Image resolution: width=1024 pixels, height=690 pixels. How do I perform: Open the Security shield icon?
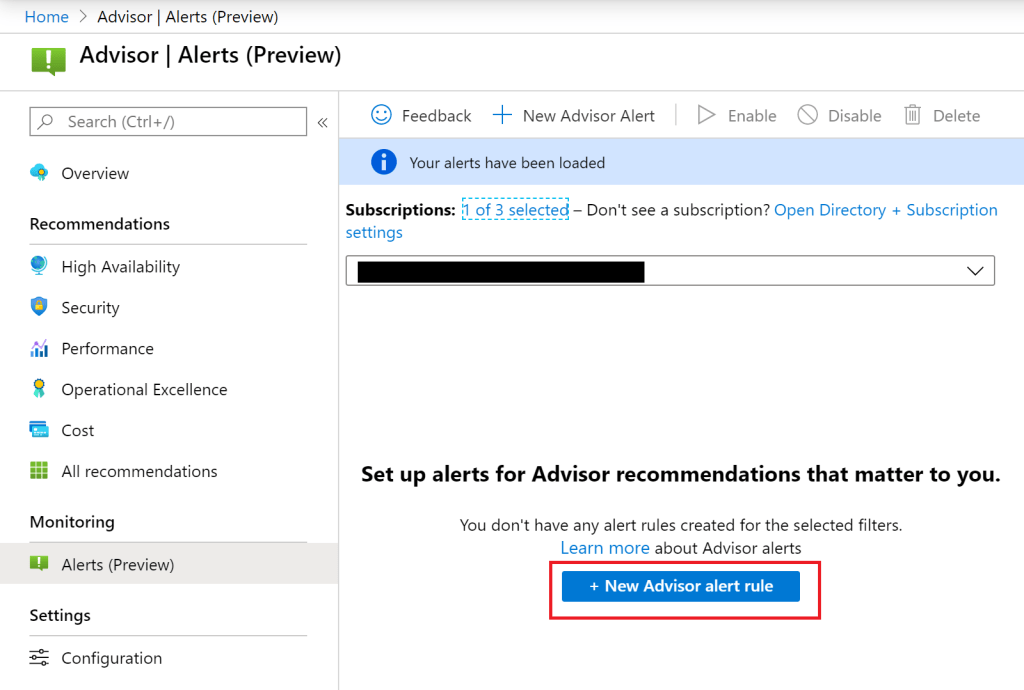point(39,307)
